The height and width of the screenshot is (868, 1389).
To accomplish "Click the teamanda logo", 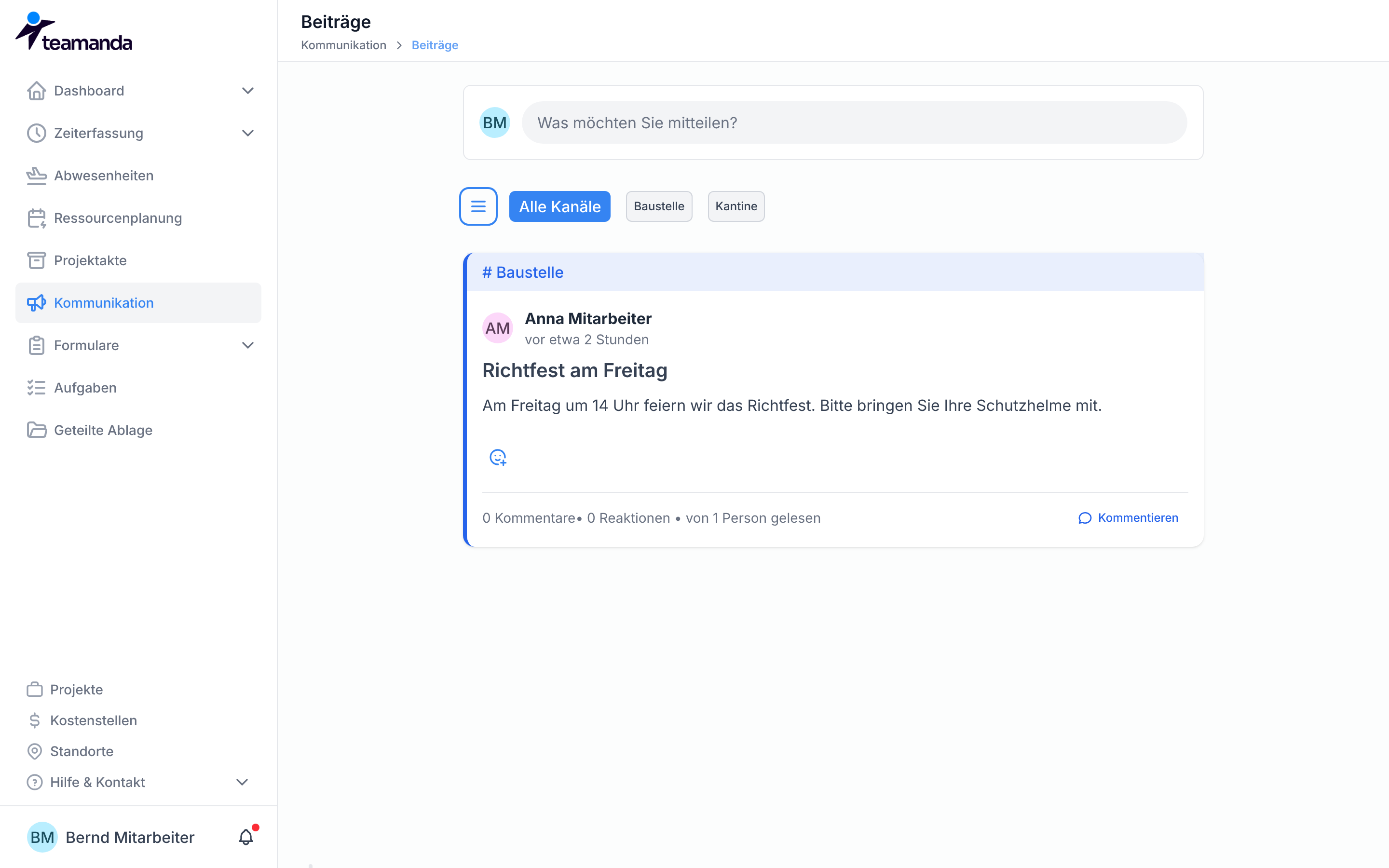I will 73,31.
